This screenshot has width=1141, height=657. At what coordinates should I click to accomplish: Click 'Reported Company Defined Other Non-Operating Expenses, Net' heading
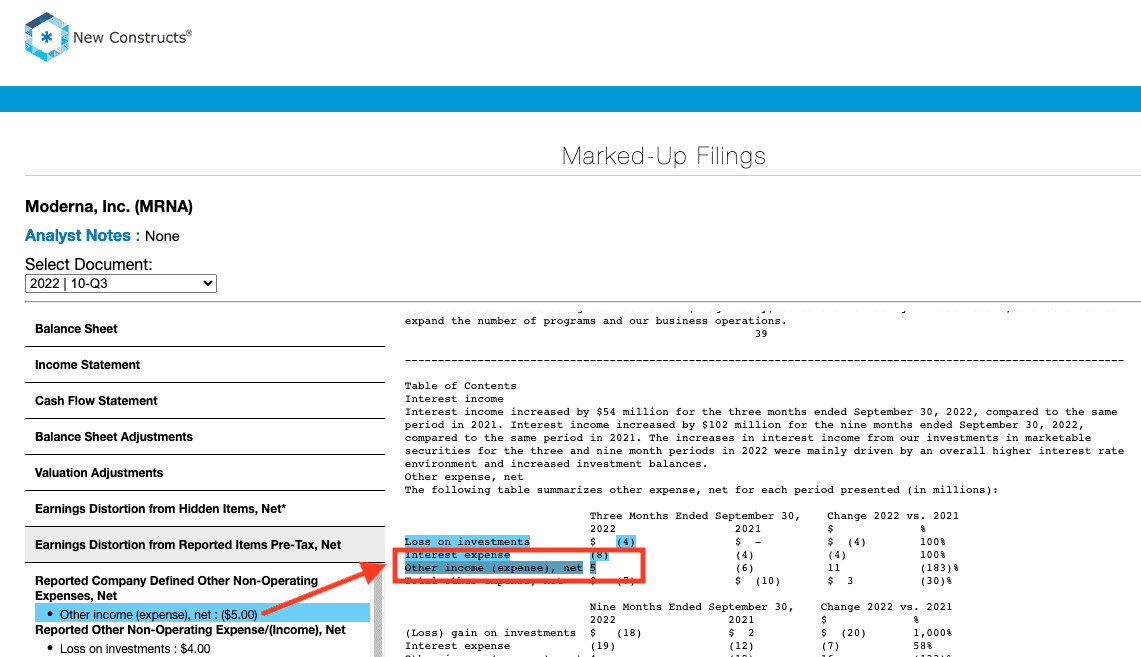[x=176, y=588]
